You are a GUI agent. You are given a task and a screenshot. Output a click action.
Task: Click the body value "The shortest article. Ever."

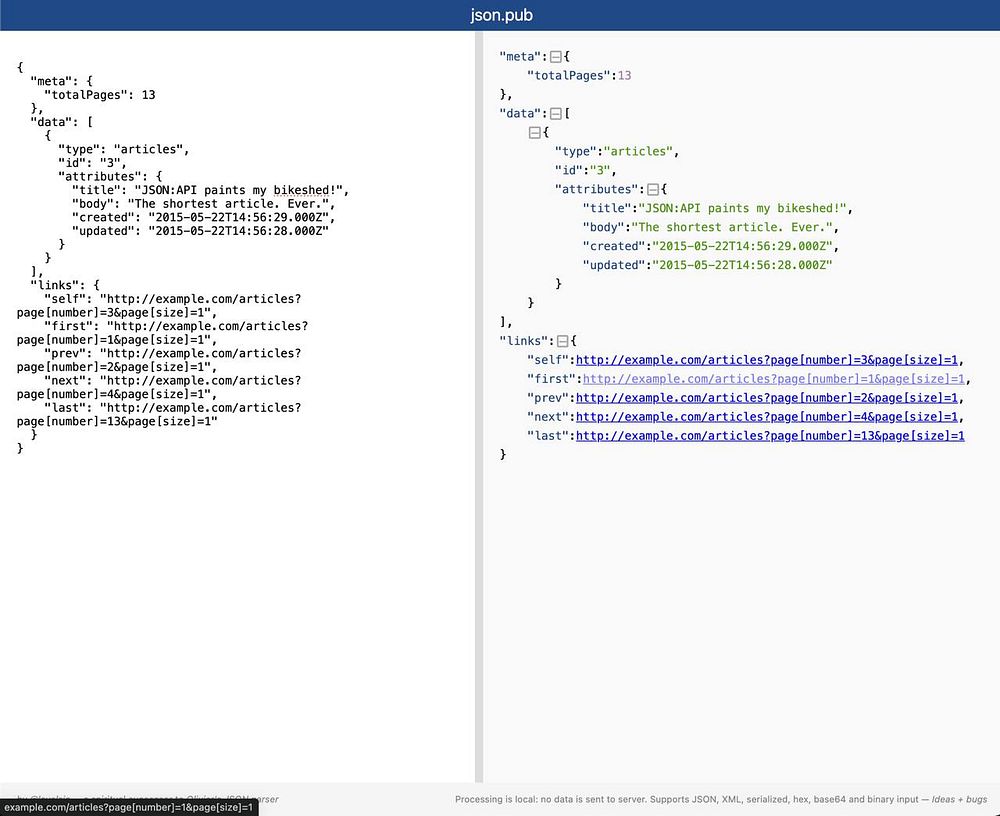click(732, 227)
